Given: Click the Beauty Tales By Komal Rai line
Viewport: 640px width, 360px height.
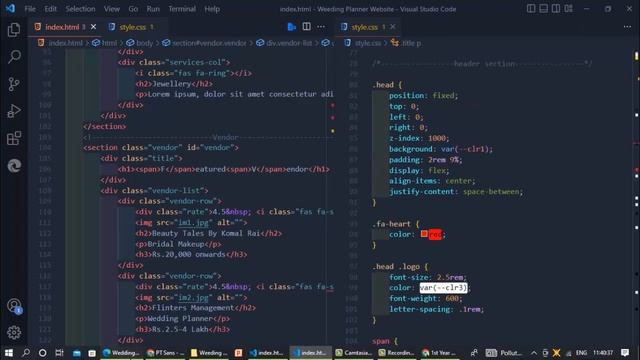Looking at the screenshot, I should [x=209, y=233].
